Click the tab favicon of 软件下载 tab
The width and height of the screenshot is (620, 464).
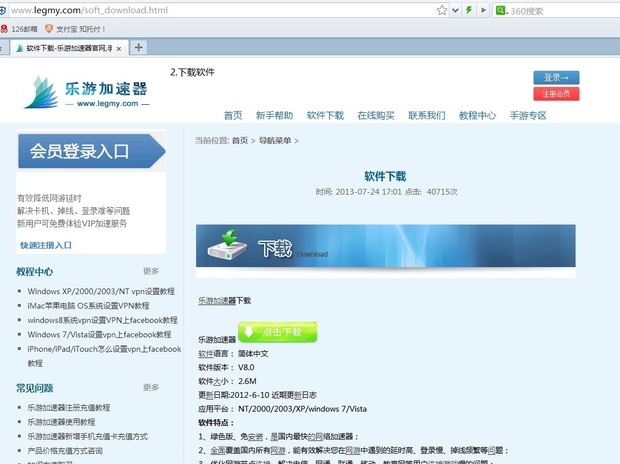click(x=19, y=48)
